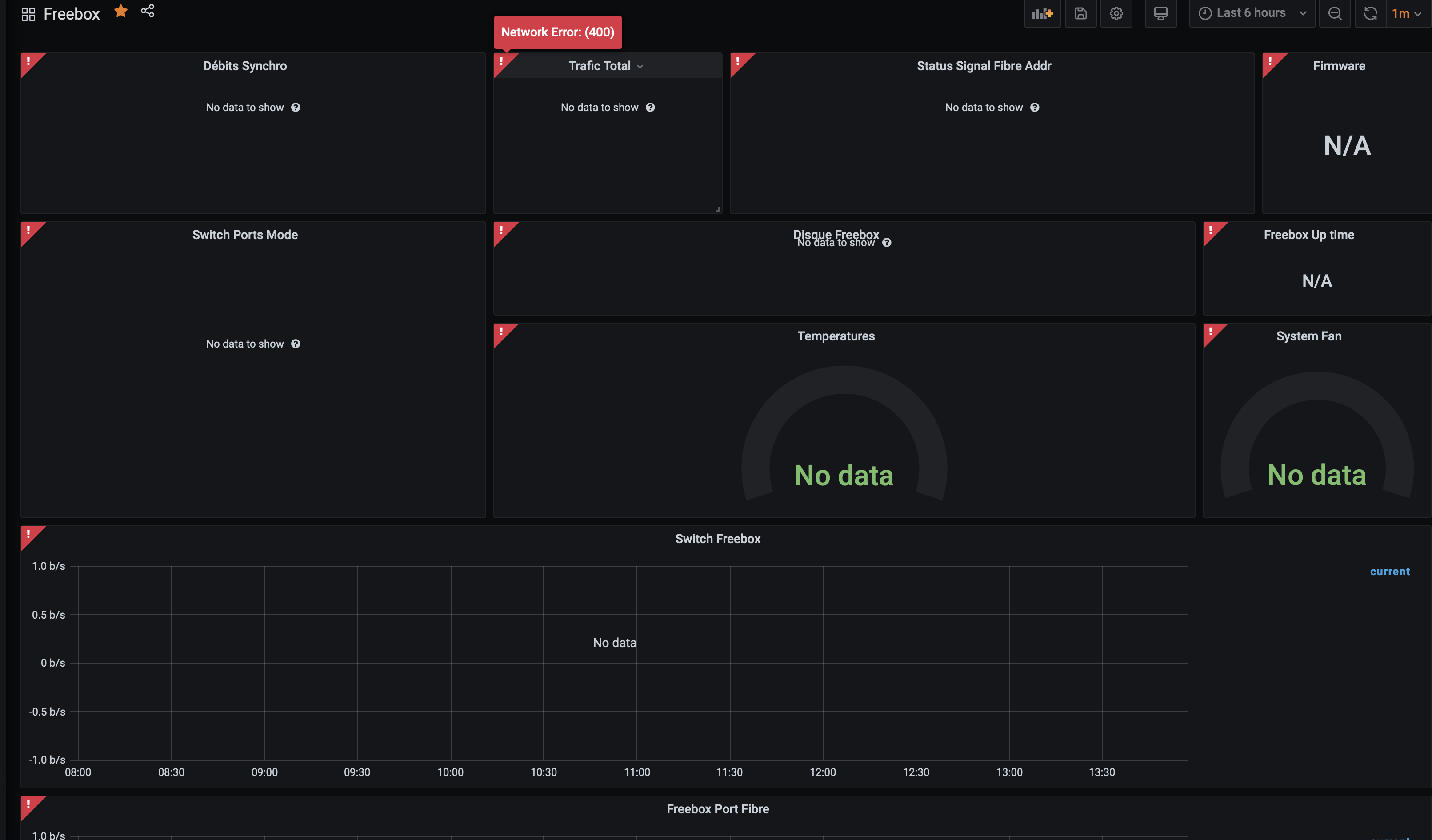The image size is (1432, 840).
Task: Open the Last 6 hours time picker
Action: pos(1251,14)
